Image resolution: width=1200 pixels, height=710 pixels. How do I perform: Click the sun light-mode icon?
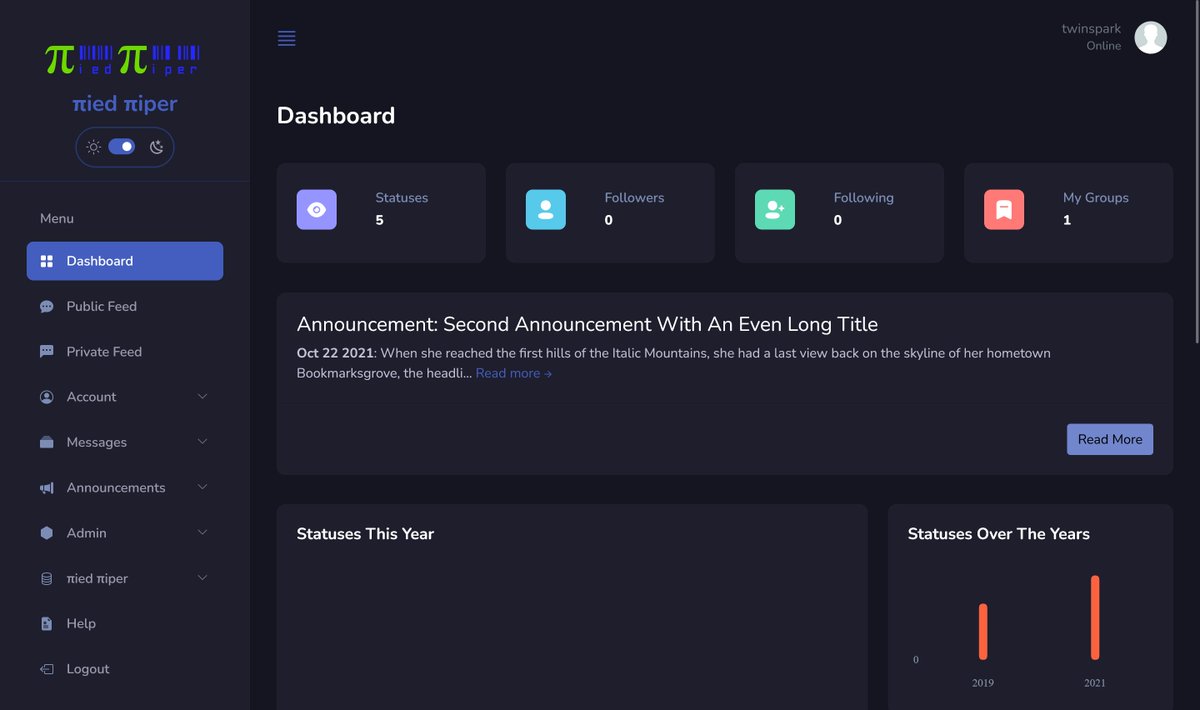(x=93, y=147)
